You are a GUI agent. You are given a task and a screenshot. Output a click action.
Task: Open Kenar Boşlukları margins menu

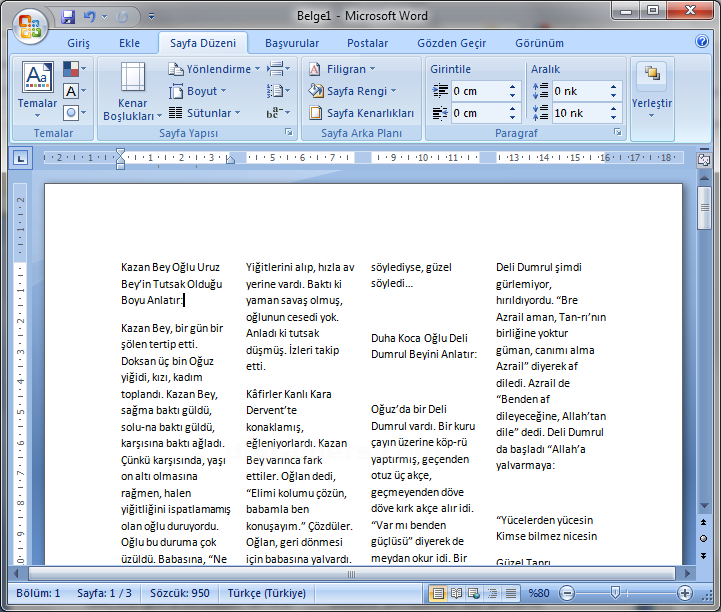tap(132, 92)
